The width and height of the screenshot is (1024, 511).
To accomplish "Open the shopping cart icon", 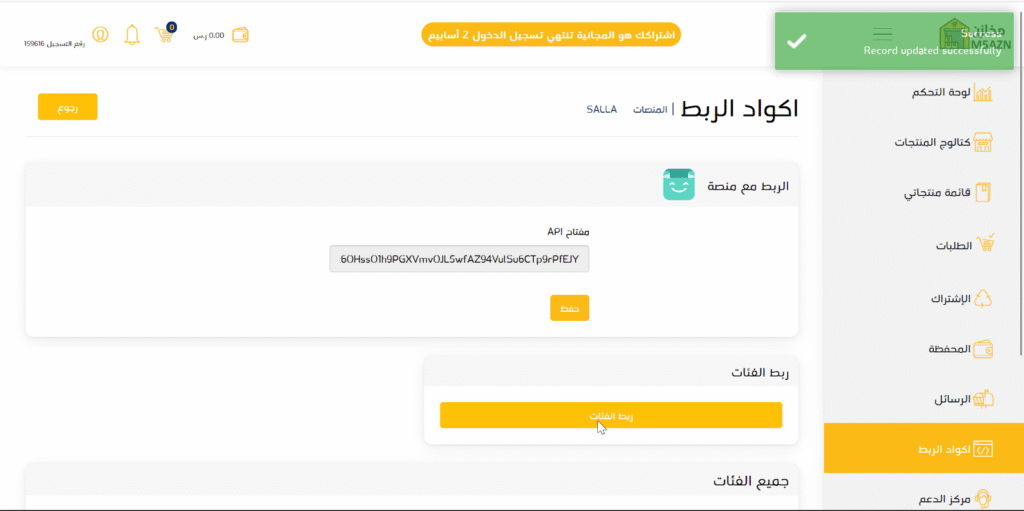I will click(165, 35).
